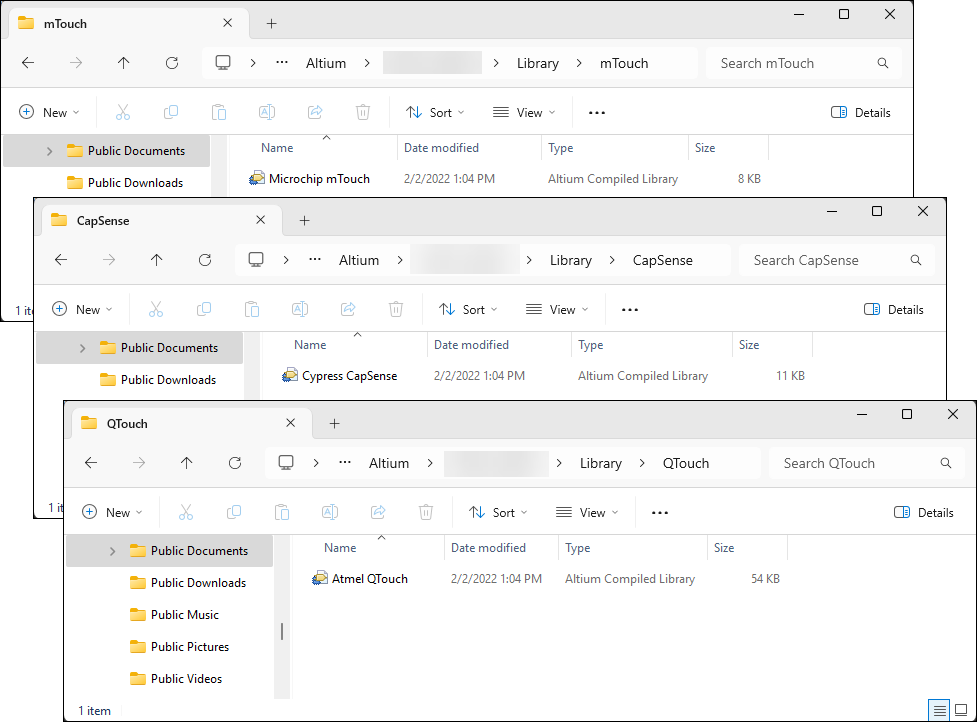Viewport: 977px width, 722px height.
Task: Refresh the QTouch folder view
Action: coord(235,463)
